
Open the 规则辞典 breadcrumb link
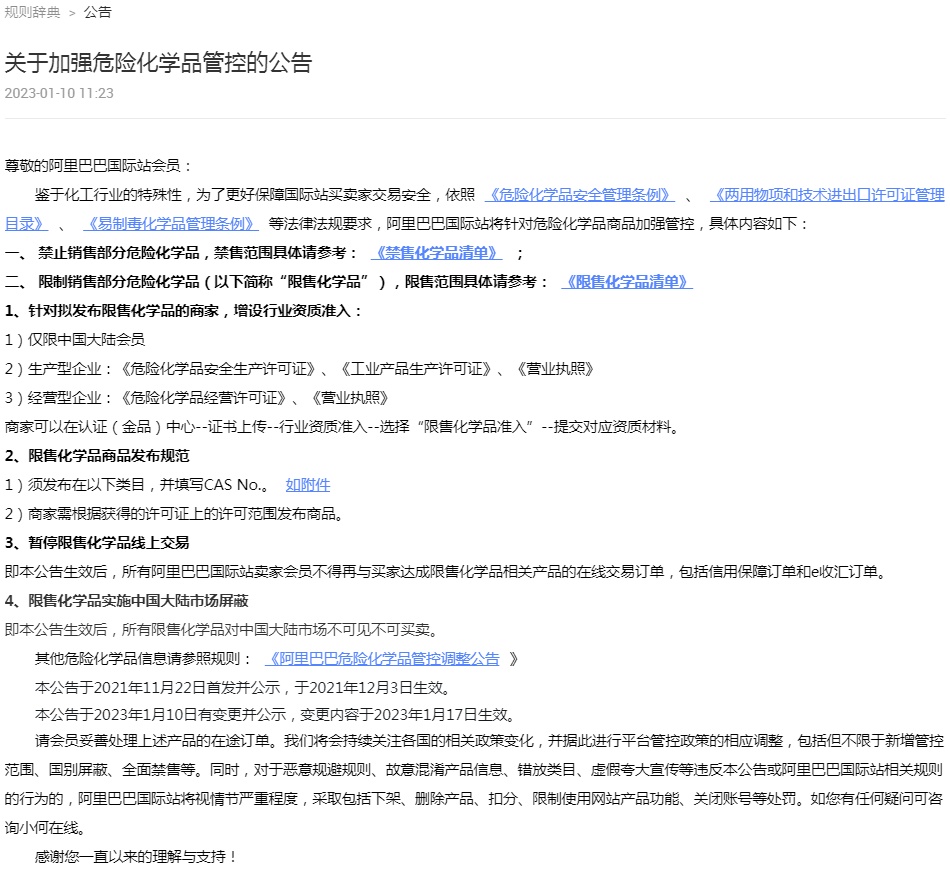[33, 12]
